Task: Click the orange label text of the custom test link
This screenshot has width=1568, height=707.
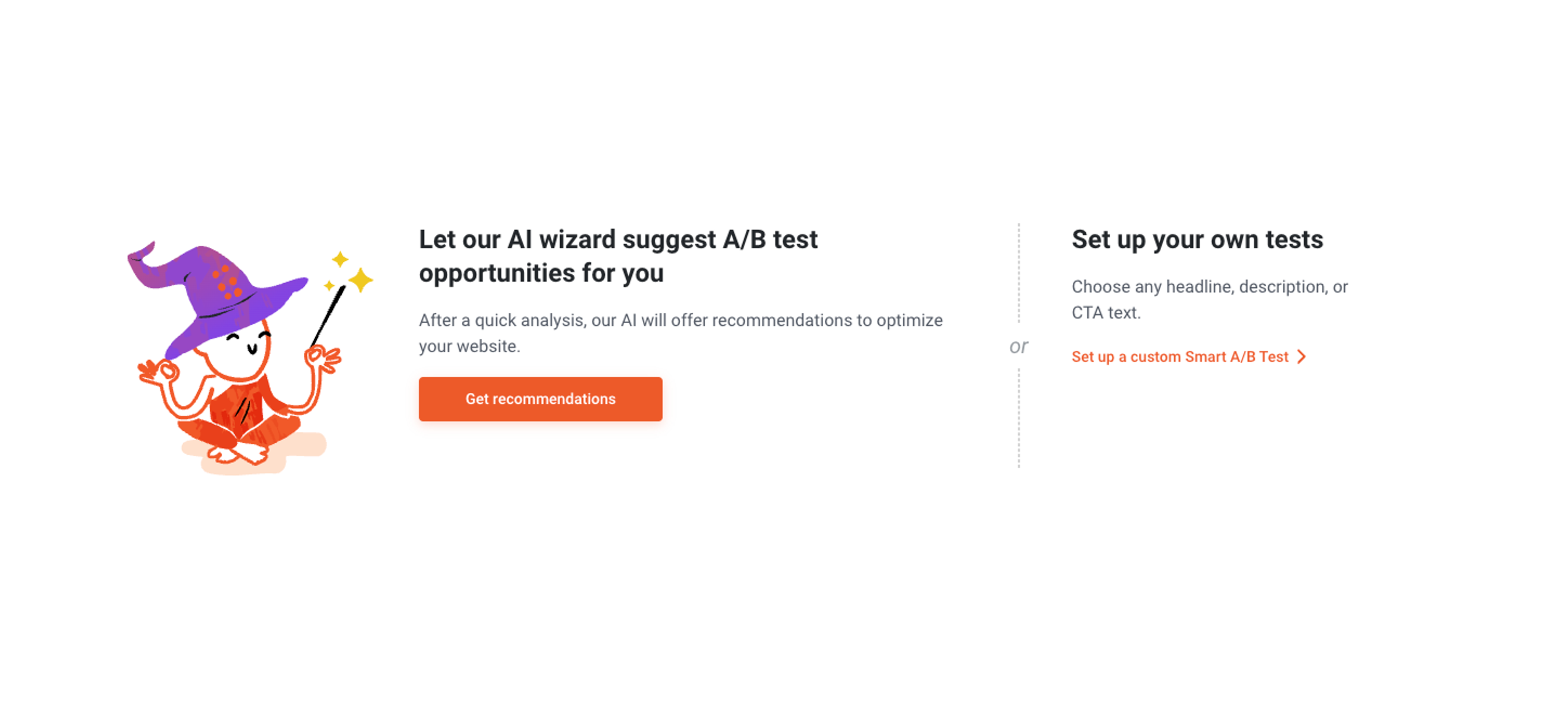Action: (1181, 356)
